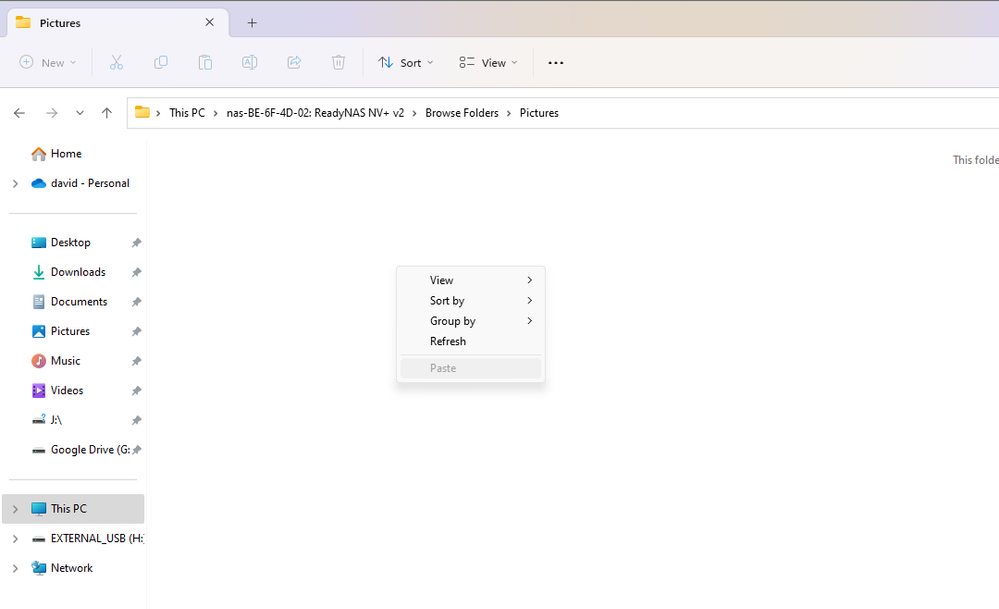Click Browse Folders in the address path
The image size is (999, 609).
pyautogui.click(x=461, y=113)
